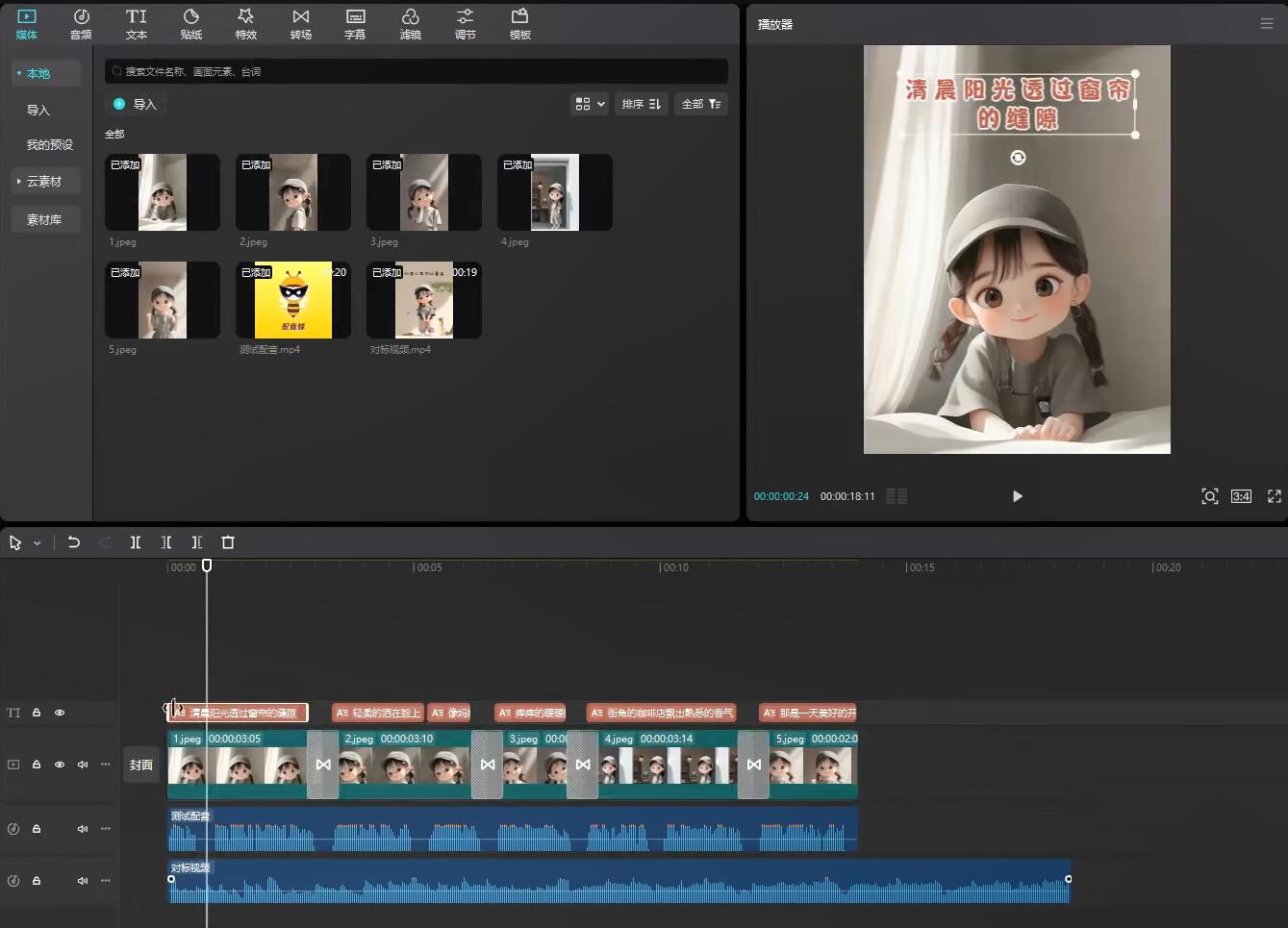
Task: Click the media search input field
Action: pos(416,71)
